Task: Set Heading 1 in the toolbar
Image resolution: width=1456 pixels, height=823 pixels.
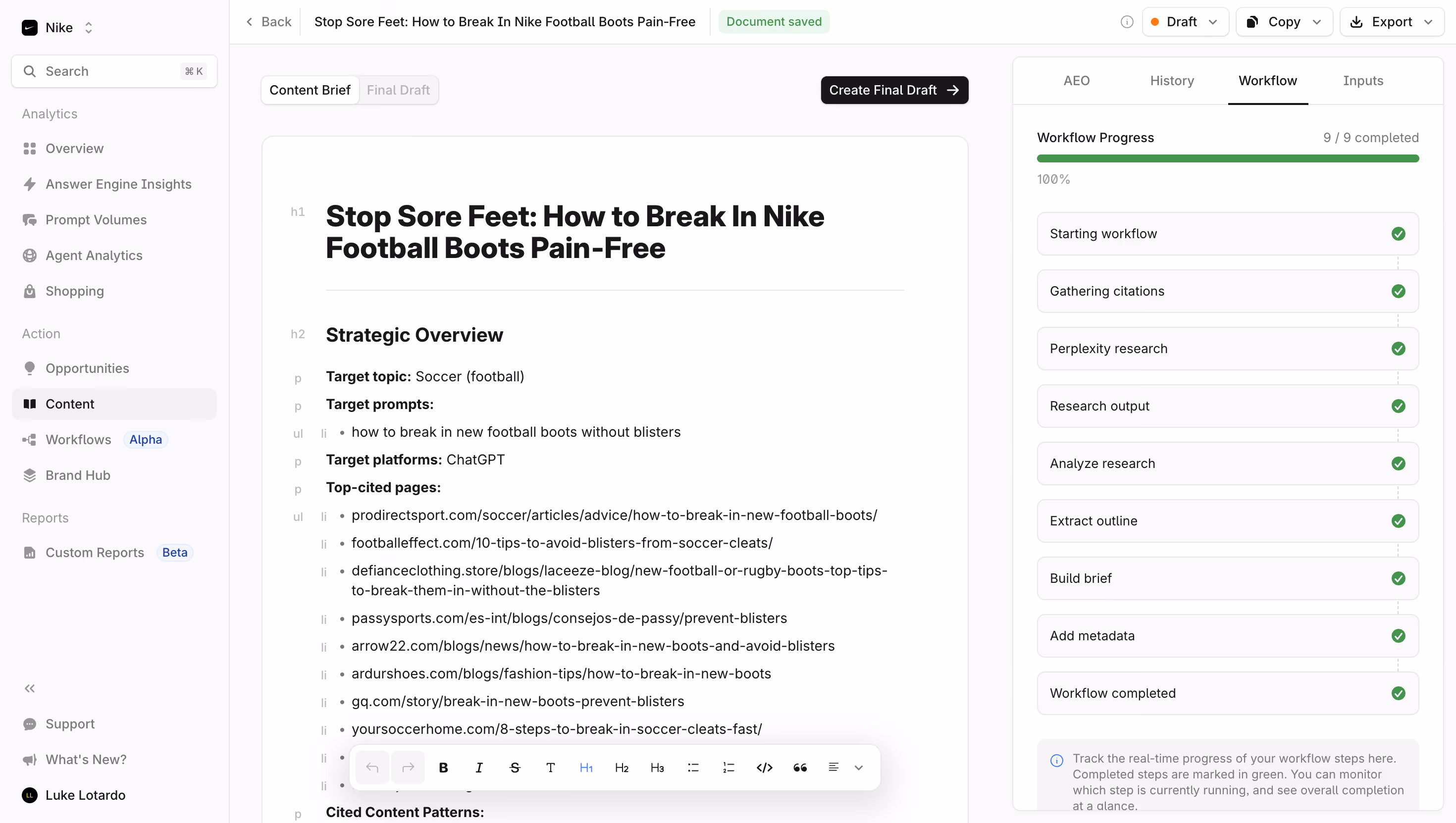Action: click(586, 767)
